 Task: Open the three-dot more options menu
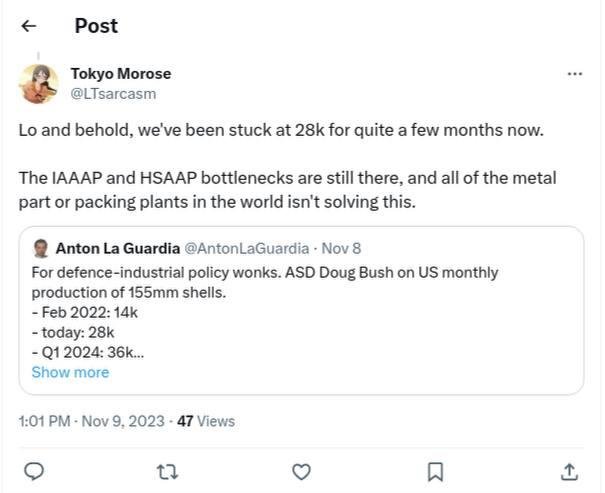pyautogui.click(x=574, y=74)
